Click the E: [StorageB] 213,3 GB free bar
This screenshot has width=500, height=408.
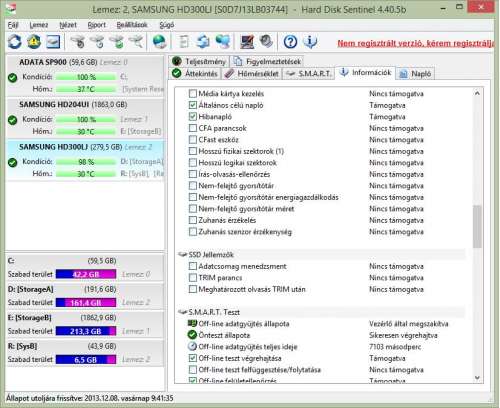(x=86, y=331)
